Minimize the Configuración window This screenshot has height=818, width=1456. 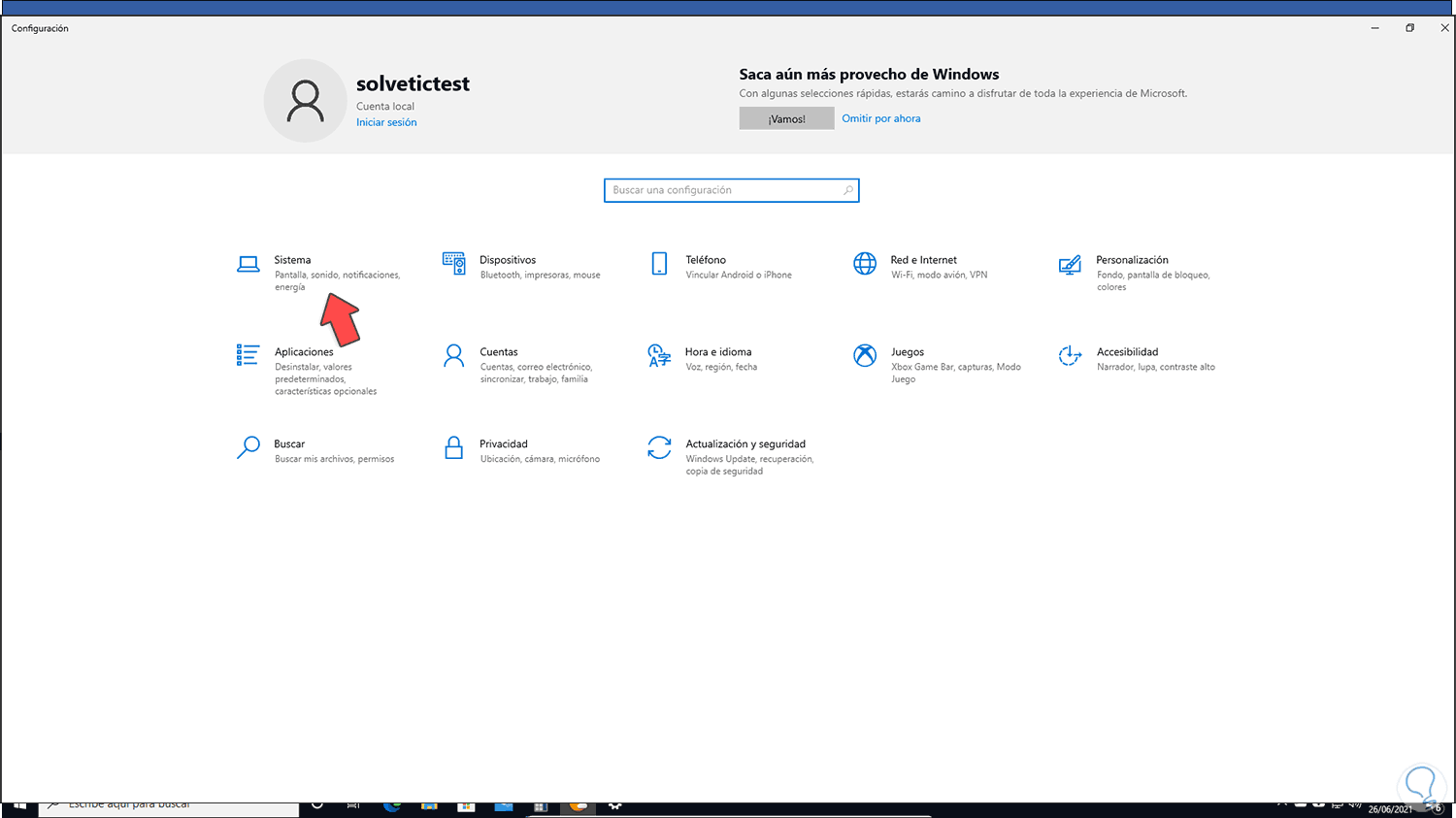click(1374, 28)
